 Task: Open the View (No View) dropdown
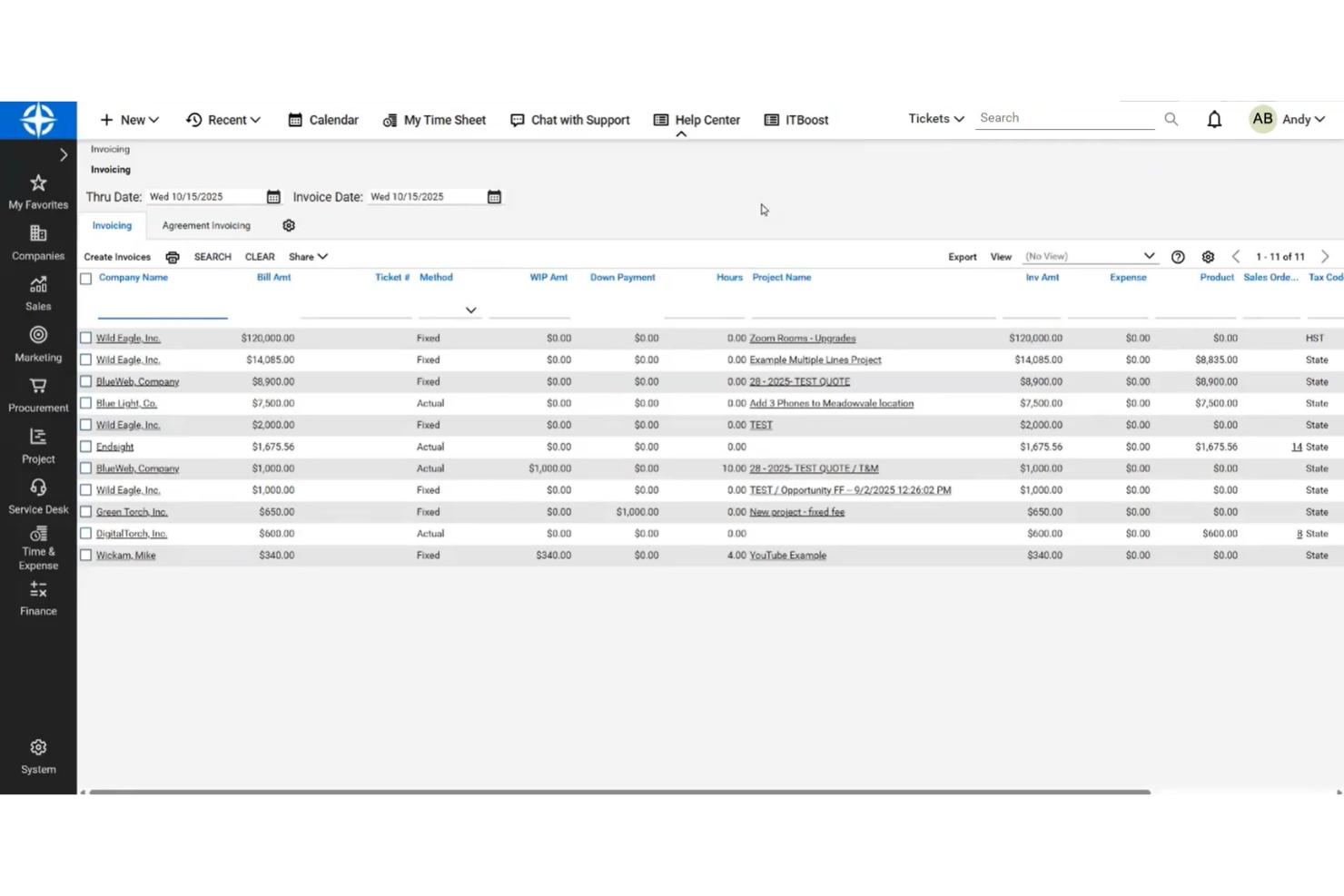pyautogui.click(x=1090, y=256)
